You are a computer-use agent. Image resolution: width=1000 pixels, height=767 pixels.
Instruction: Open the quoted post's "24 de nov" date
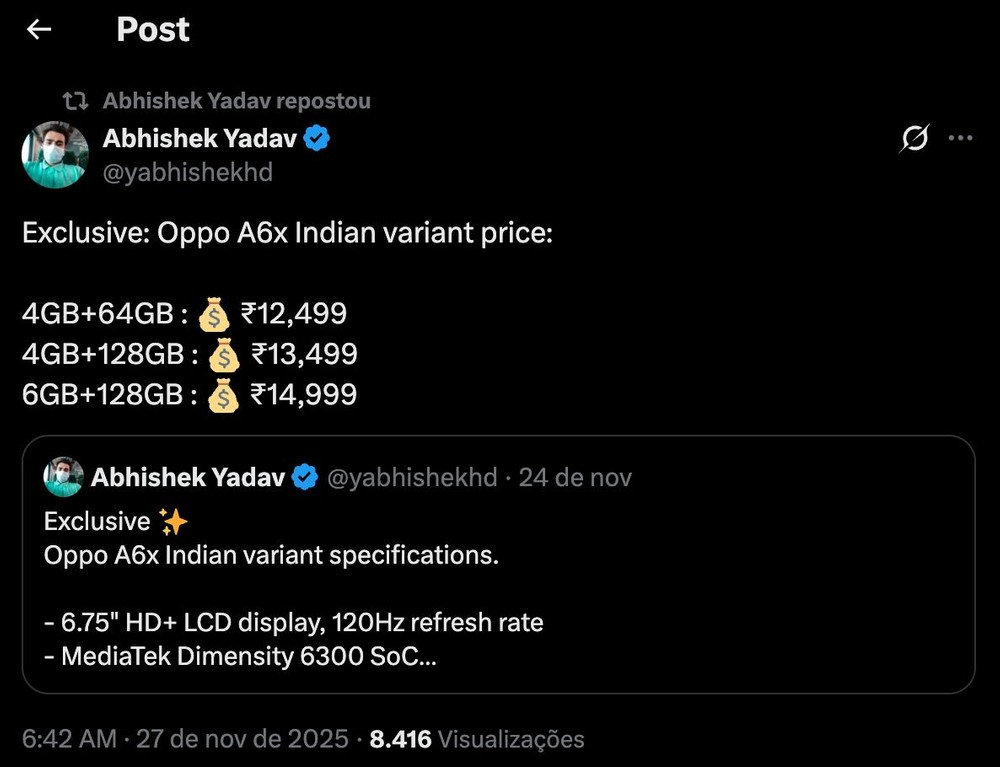[x=575, y=478]
